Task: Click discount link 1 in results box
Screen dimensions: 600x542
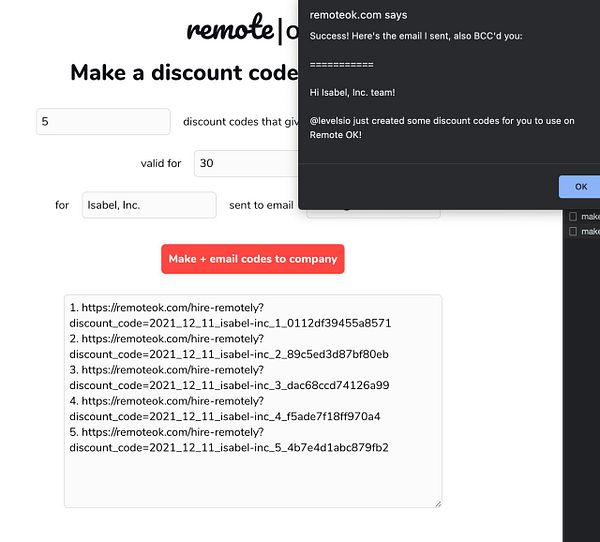Action: [x=230, y=315]
